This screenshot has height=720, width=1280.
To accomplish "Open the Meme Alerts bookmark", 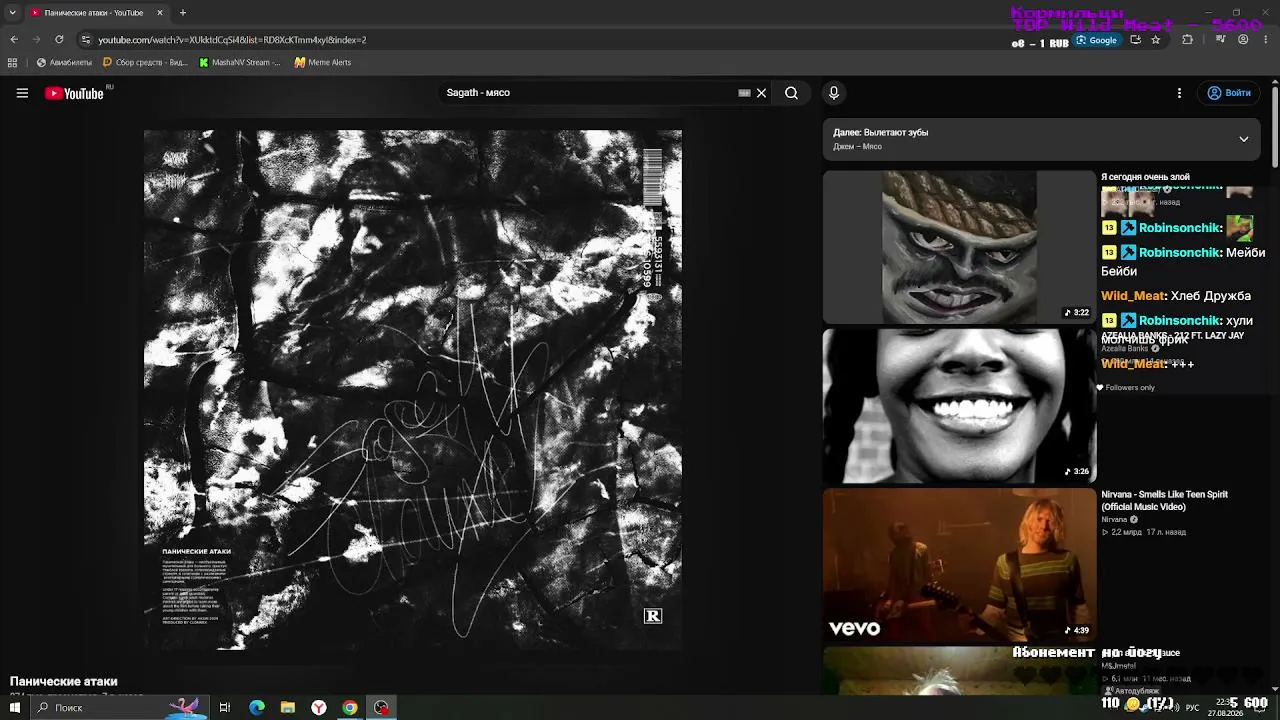I will (x=323, y=62).
